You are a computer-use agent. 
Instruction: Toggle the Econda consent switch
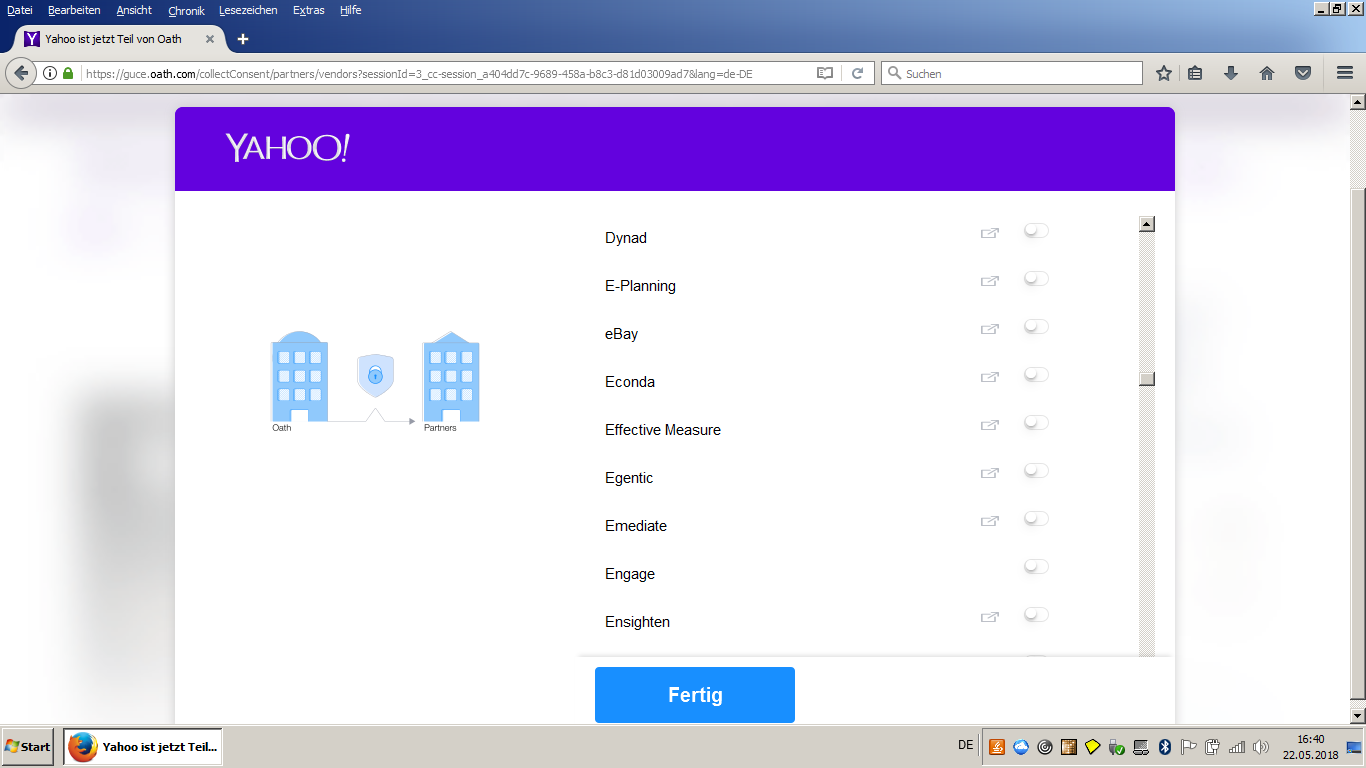[1036, 375]
